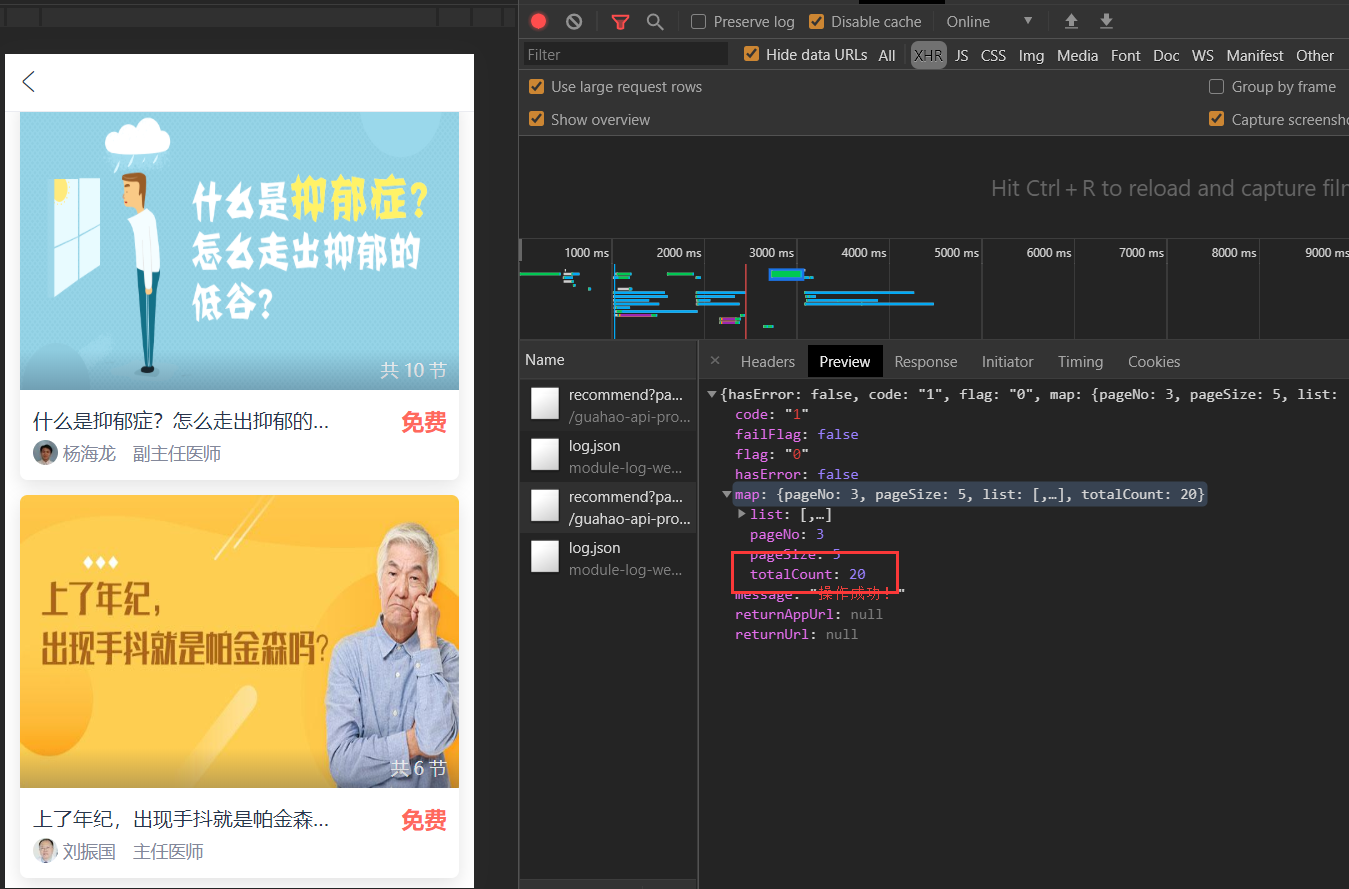Open the Initiator tab

tap(1007, 361)
